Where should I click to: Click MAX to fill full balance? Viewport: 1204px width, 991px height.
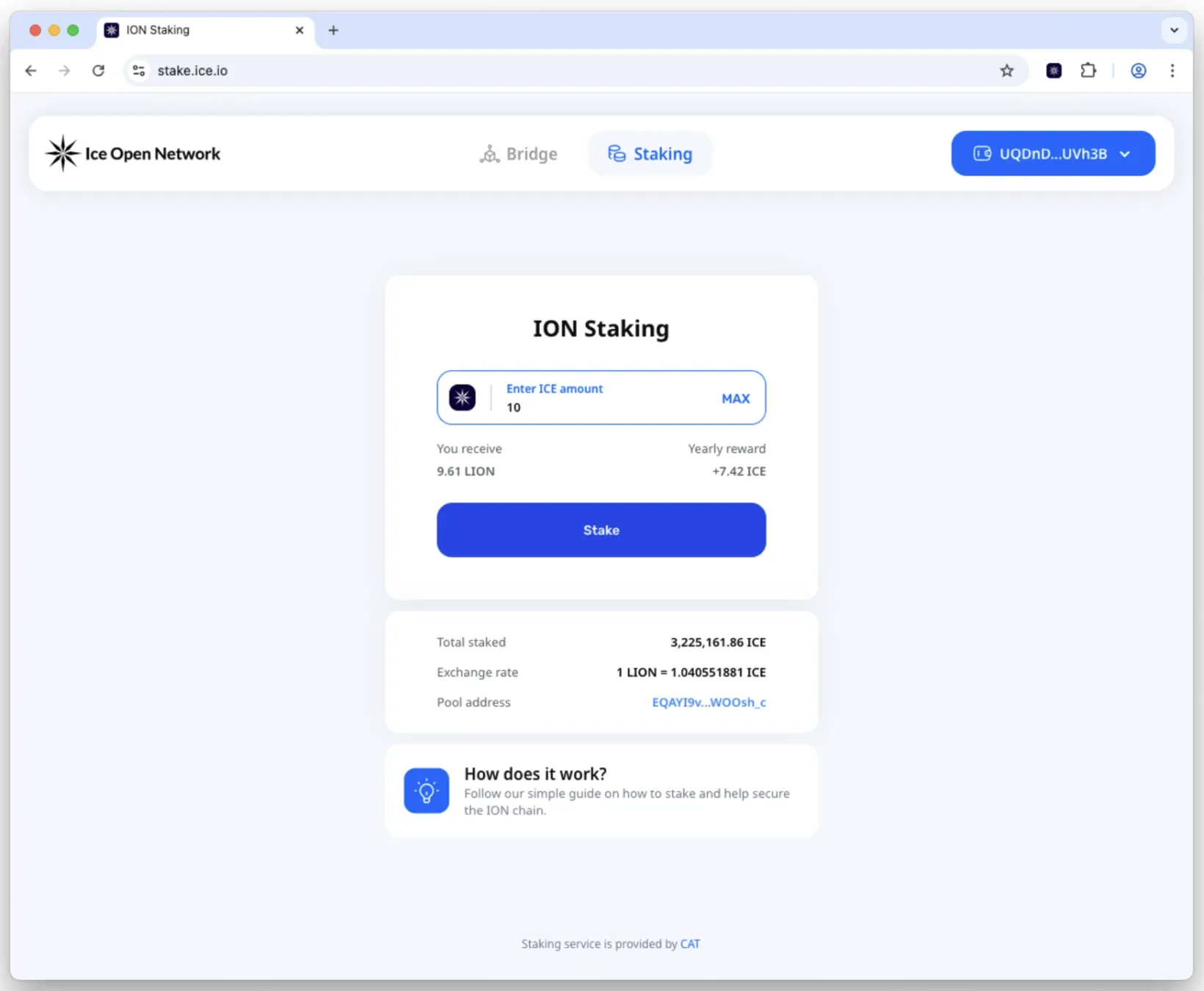click(735, 399)
